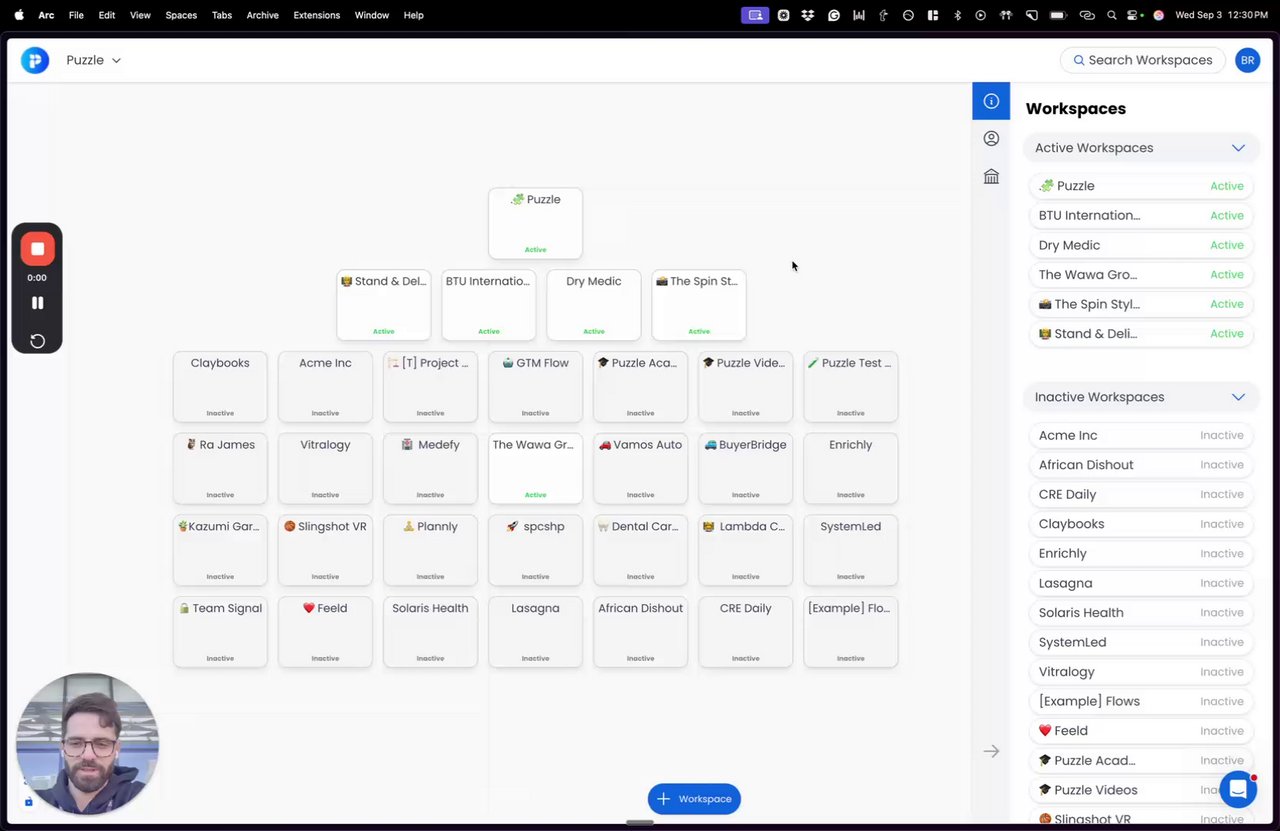Viewport: 1280px width, 831px height.
Task: Select BTU Internation... in the sidebar list
Action: pyautogui.click(x=1141, y=216)
